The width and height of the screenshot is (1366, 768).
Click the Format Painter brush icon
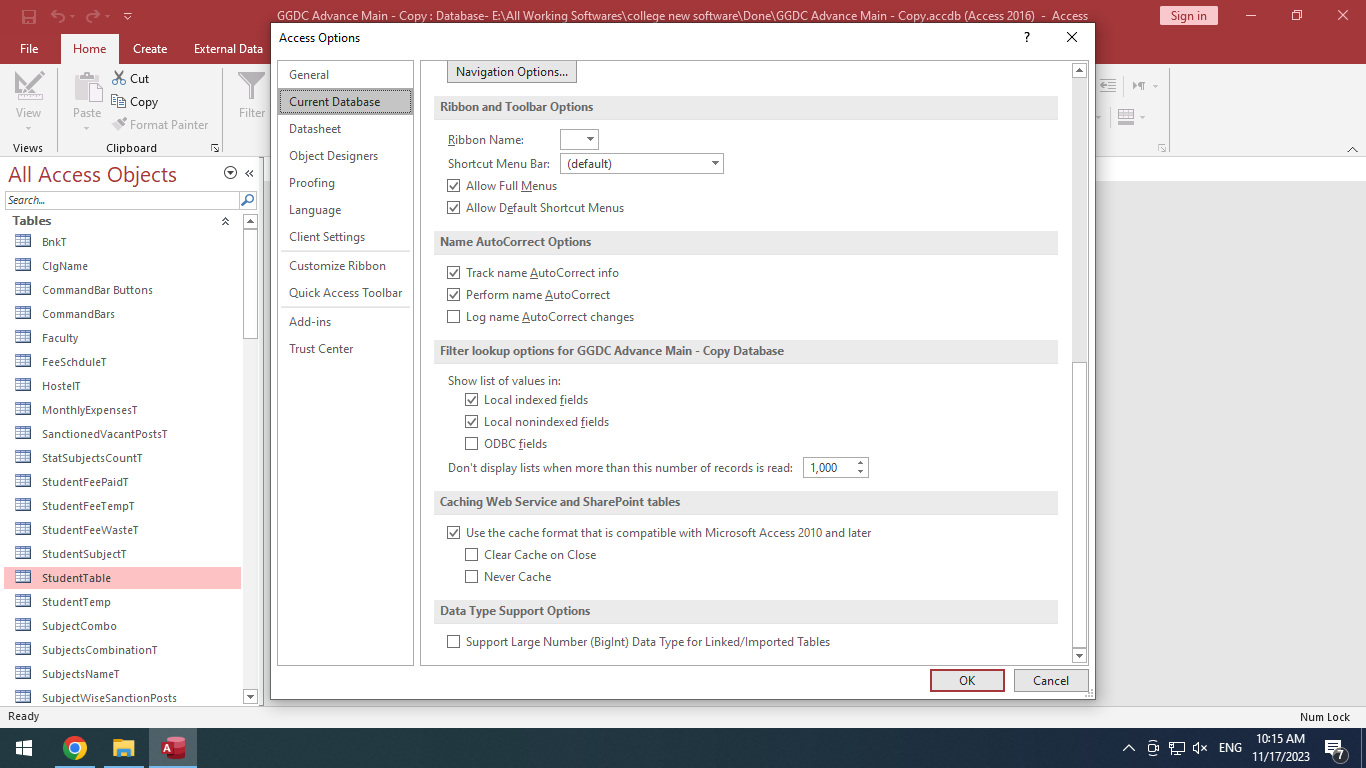(119, 124)
